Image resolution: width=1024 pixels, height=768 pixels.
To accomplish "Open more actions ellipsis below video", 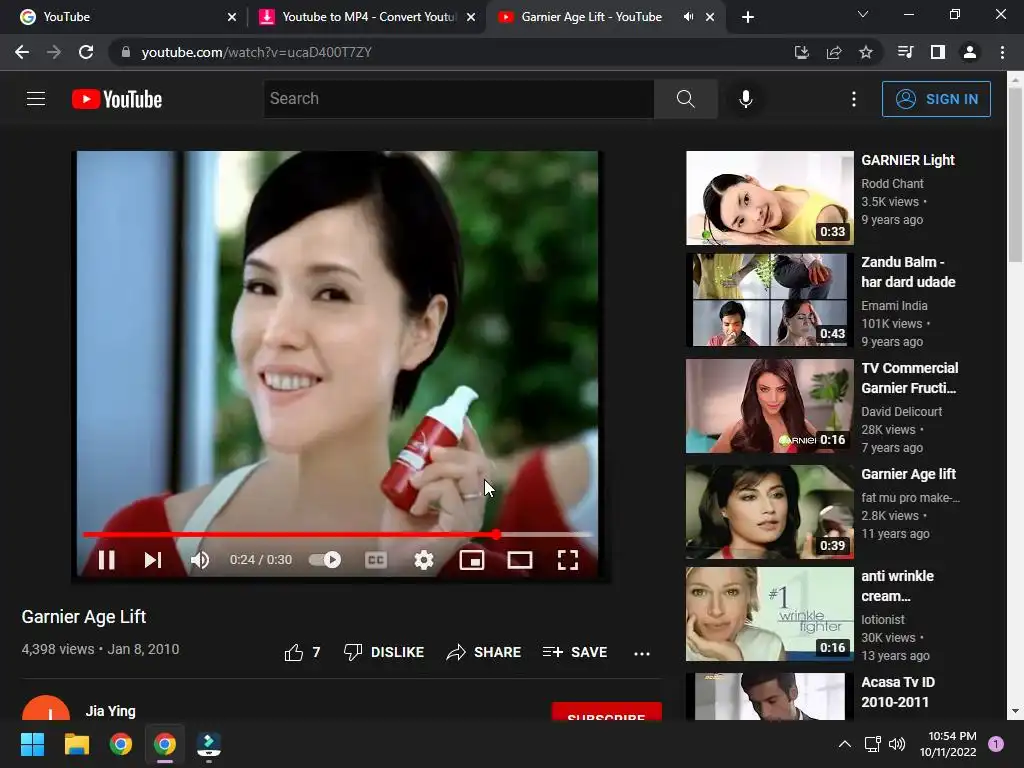I will 642,653.
